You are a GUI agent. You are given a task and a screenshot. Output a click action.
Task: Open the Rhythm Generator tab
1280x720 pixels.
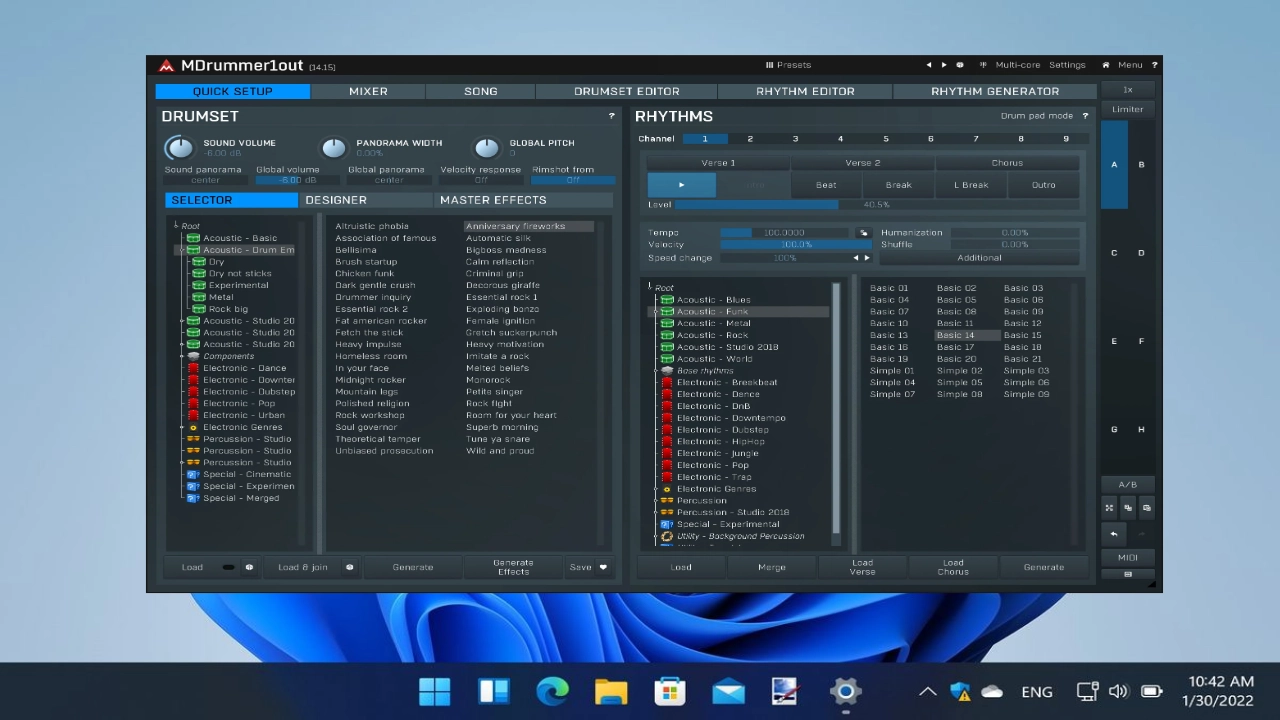tap(995, 91)
